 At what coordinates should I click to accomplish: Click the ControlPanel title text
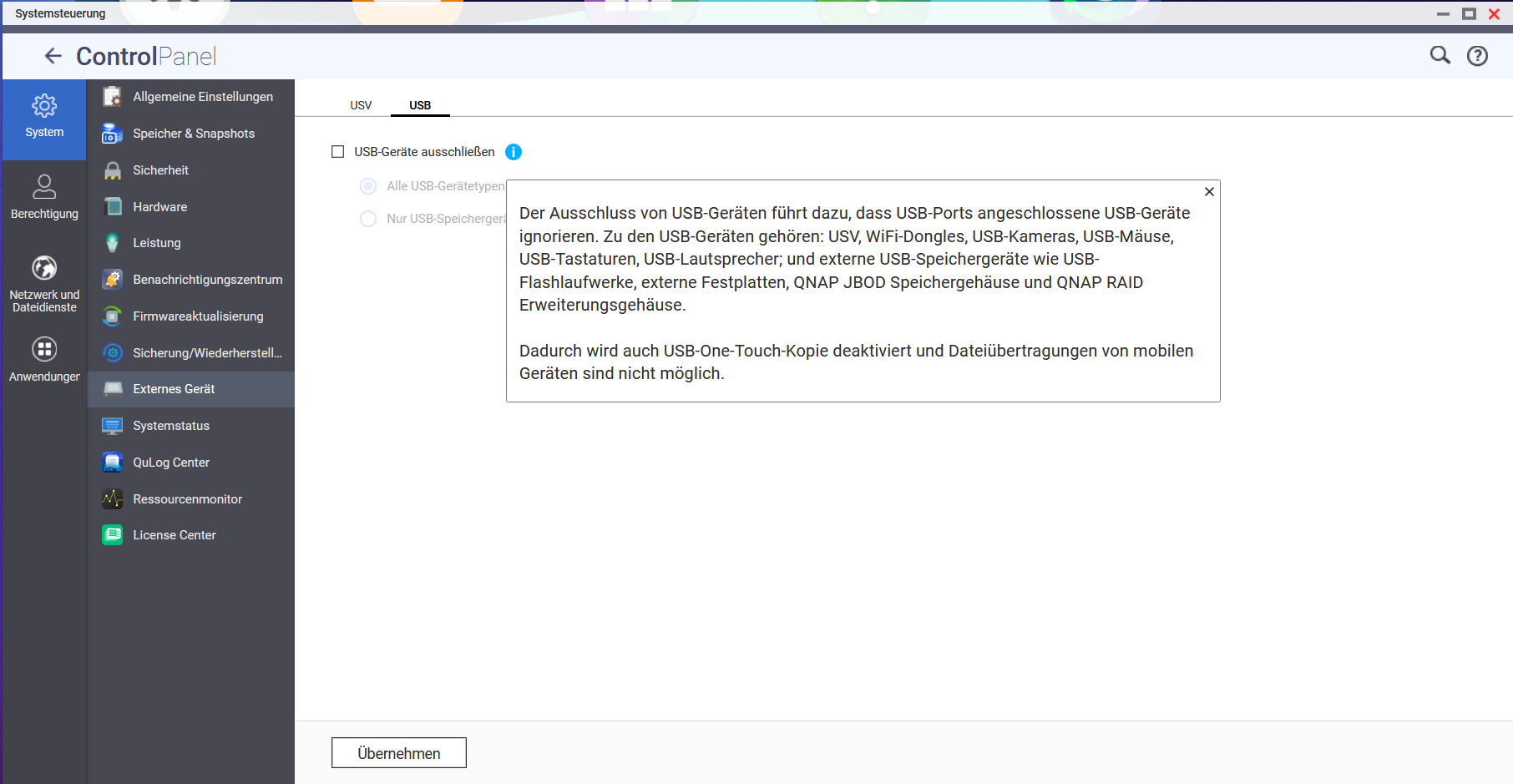(x=146, y=56)
